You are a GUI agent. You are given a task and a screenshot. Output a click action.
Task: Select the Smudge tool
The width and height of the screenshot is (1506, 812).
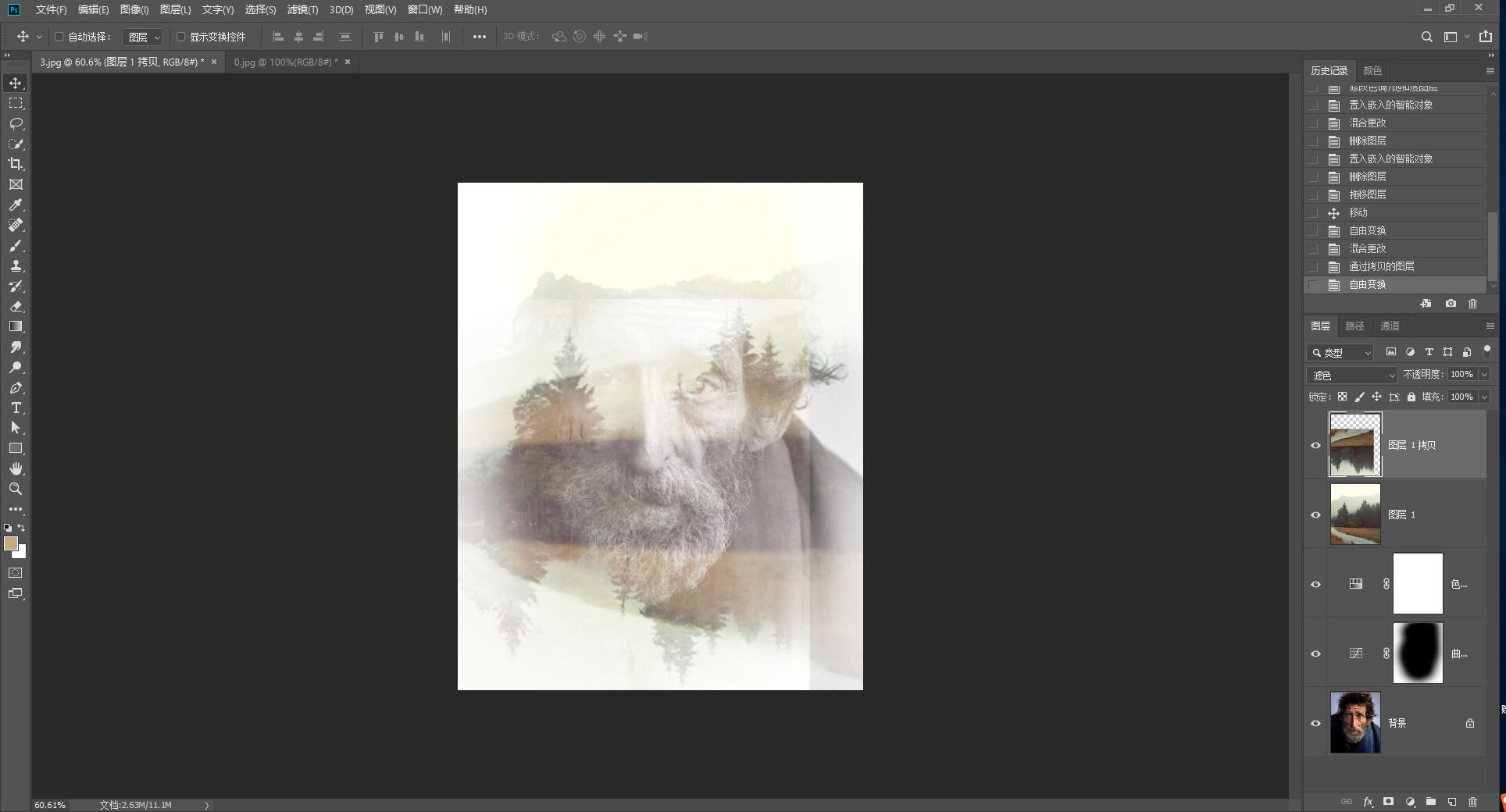click(x=16, y=347)
